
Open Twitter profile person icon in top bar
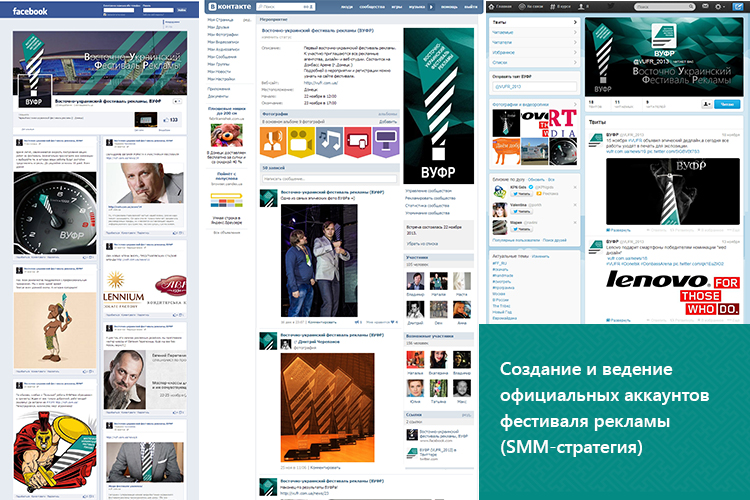click(583, 7)
